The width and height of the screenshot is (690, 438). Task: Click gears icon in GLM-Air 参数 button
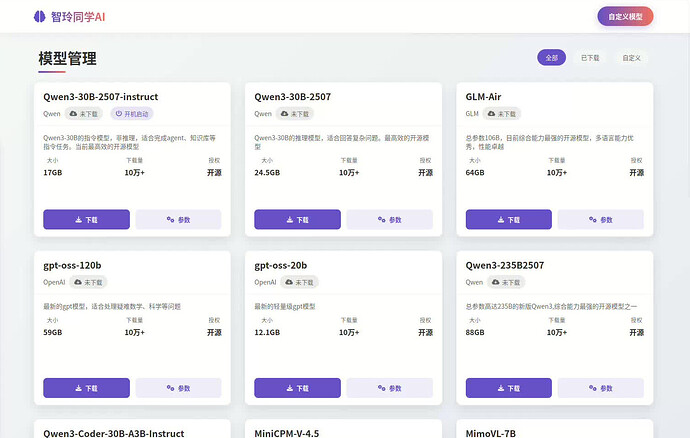[593, 219]
